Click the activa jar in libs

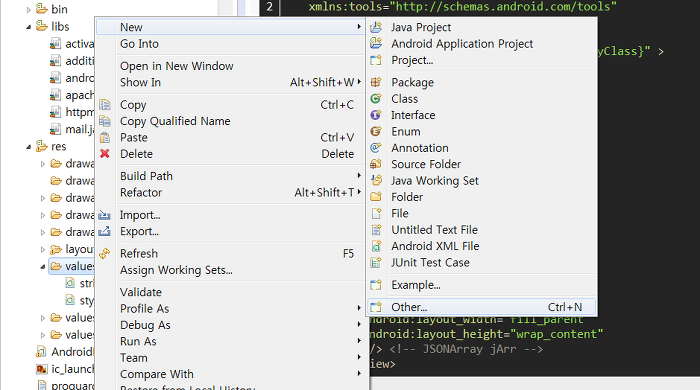[79, 44]
